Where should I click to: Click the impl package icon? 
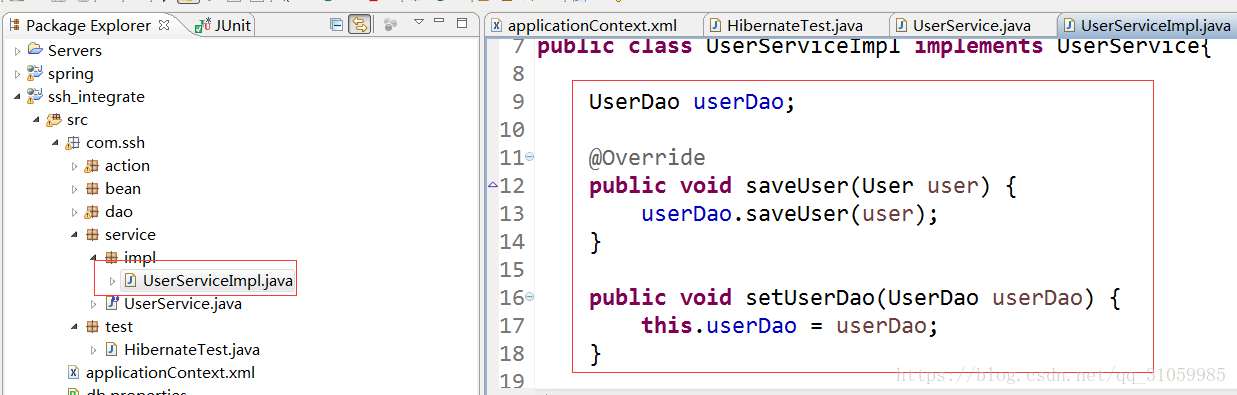[x=111, y=258]
